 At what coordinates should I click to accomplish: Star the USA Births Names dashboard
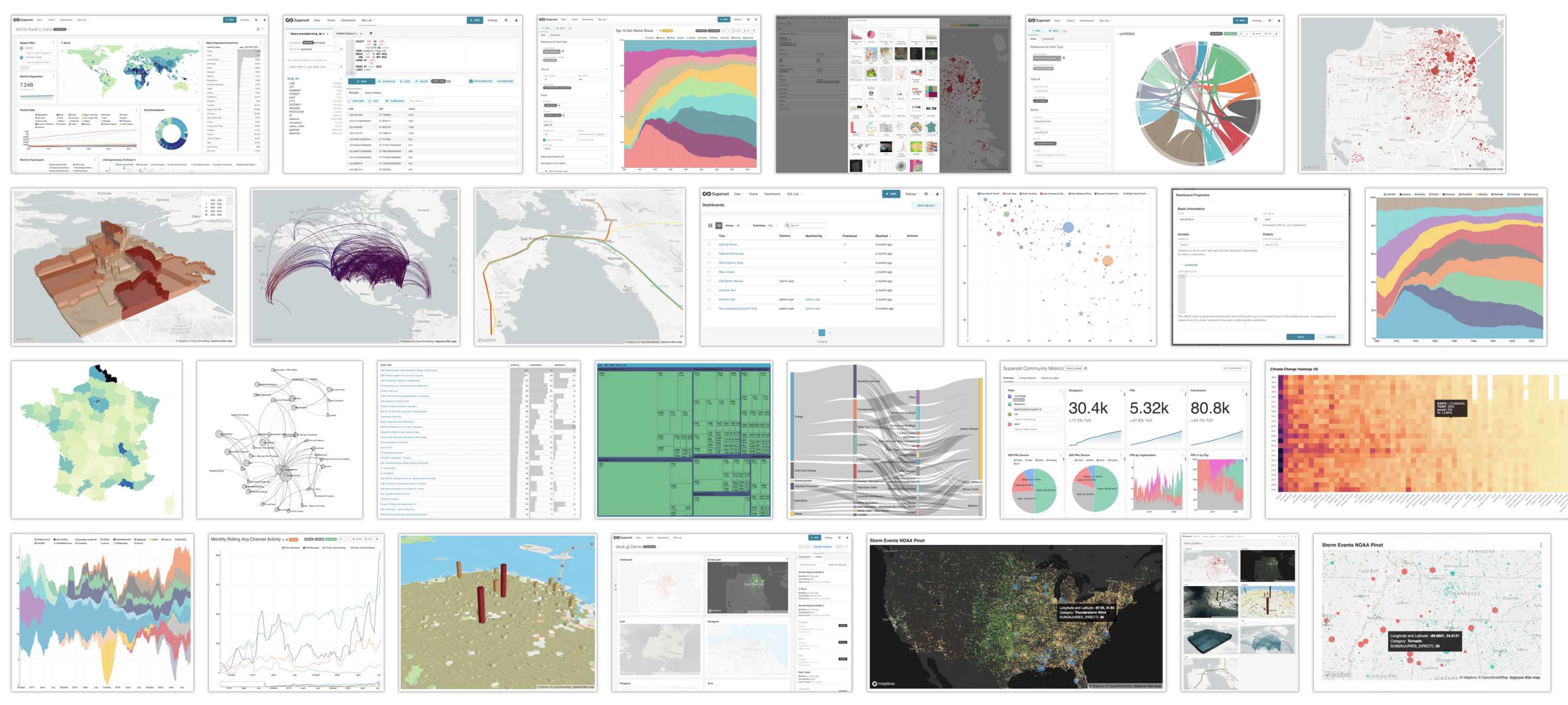(709, 281)
